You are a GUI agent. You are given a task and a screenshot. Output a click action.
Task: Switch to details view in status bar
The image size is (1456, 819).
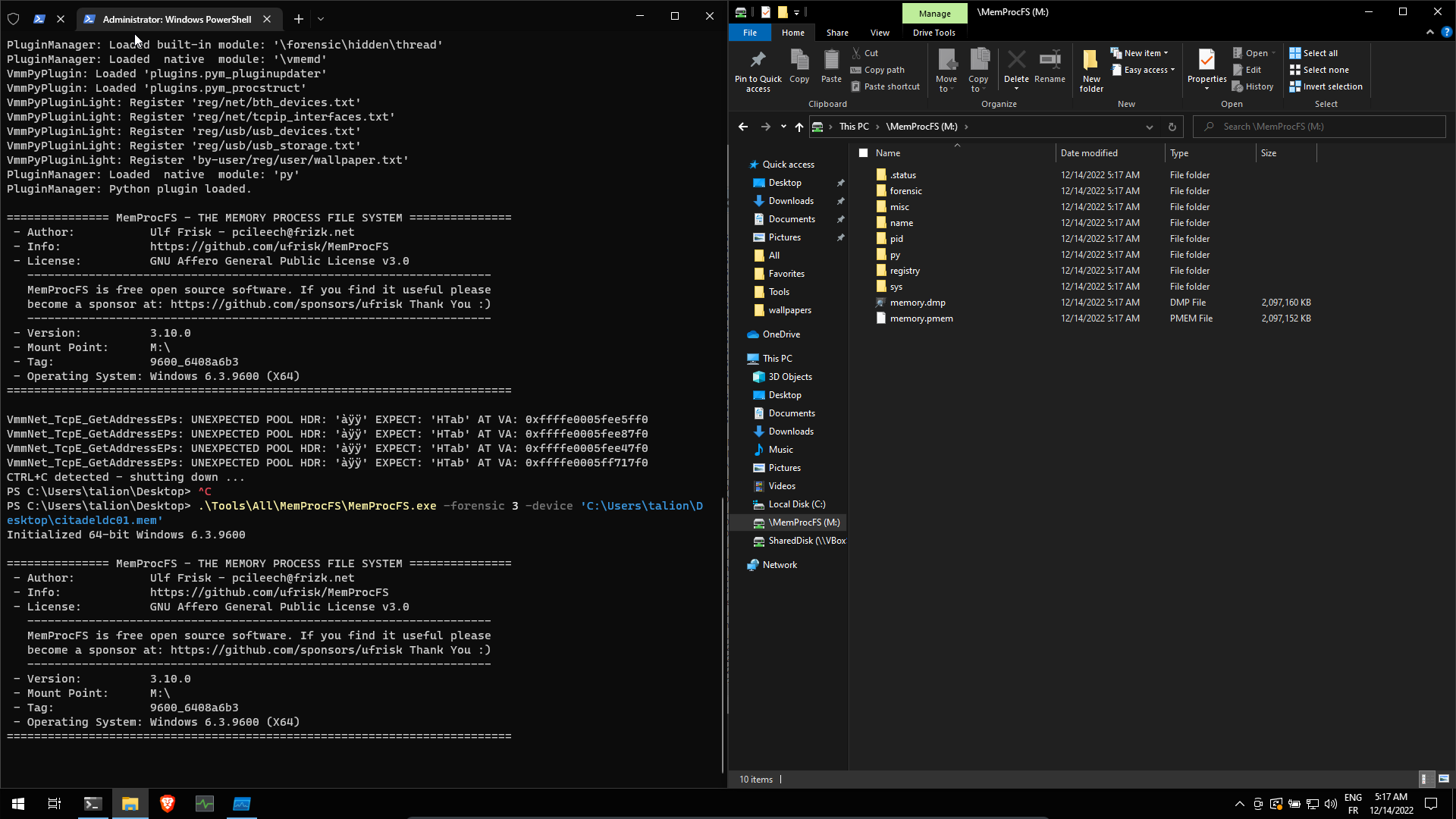coord(1424,779)
